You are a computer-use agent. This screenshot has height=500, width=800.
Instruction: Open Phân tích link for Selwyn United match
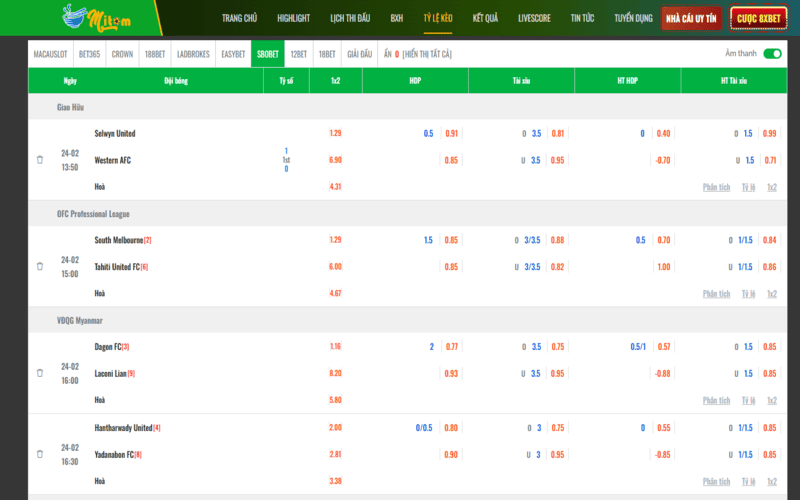pyautogui.click(x=716, y=187)
